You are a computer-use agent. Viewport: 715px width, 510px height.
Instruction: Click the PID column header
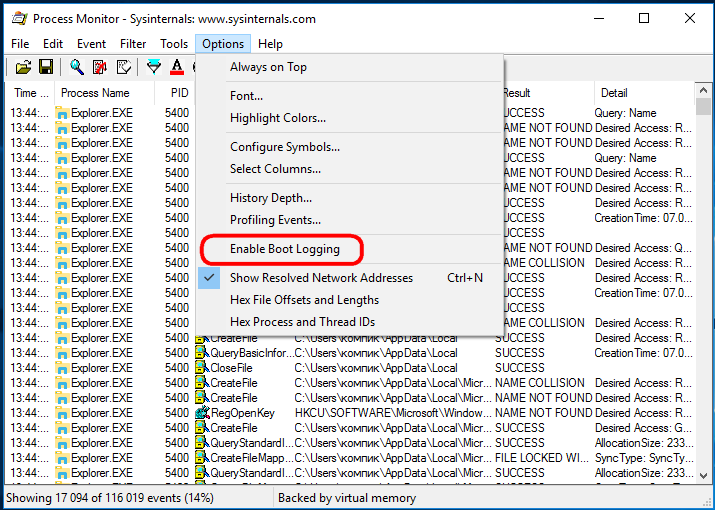[x=175, y=93]
